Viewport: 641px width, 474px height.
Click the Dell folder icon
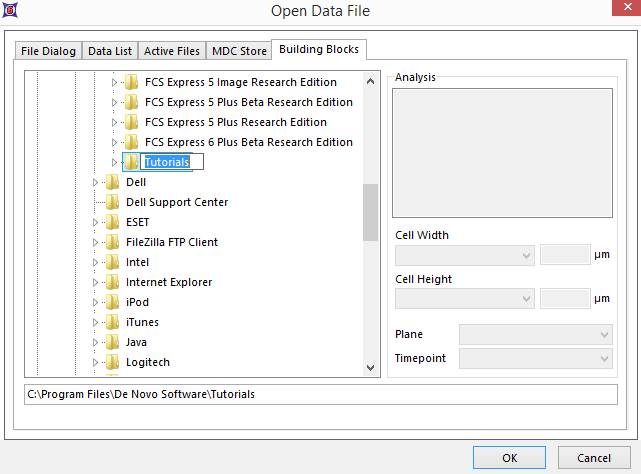[112, 182]
